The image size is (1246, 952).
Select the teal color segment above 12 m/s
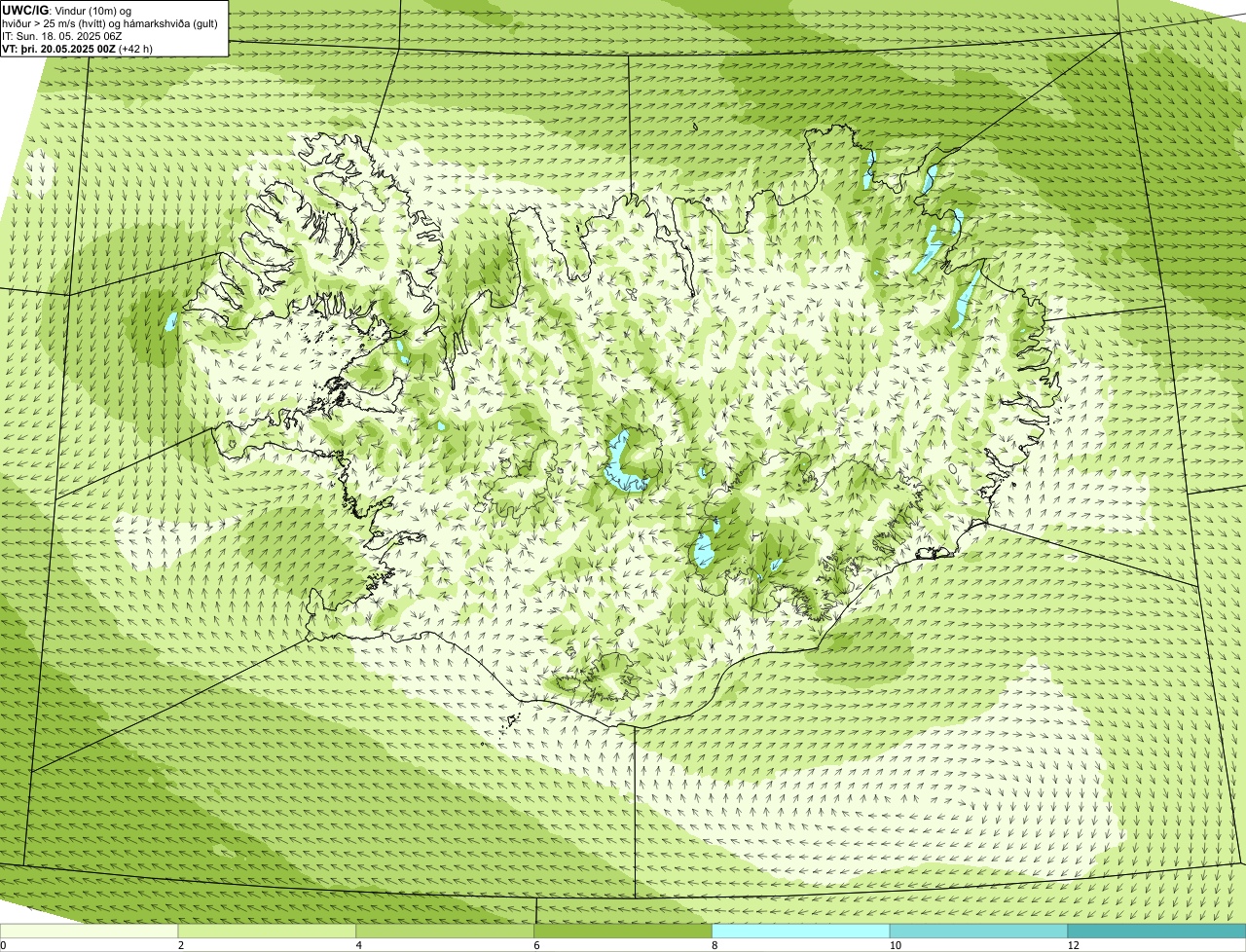(x=1156, y=932)
